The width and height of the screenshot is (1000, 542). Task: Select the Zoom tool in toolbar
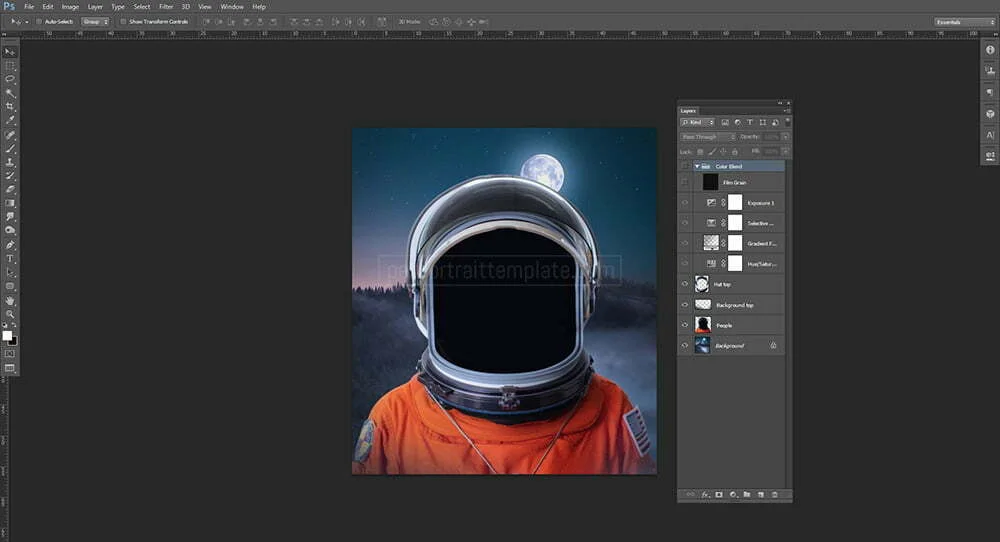tap(10, 314)
